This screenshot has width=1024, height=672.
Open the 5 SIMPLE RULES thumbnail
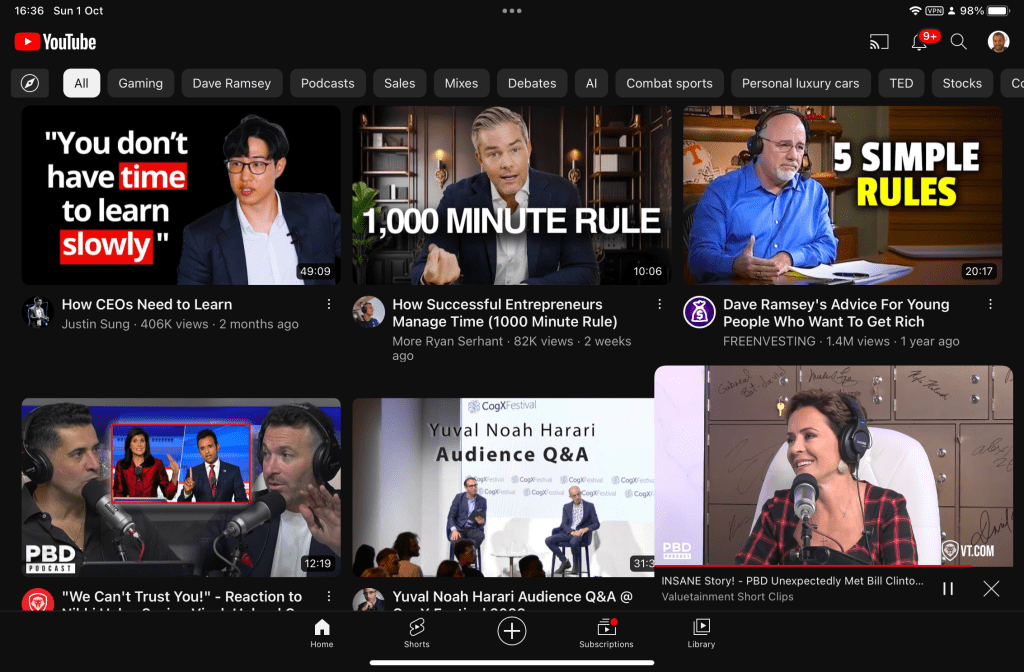pyautogui.click(x=842, y=195)
